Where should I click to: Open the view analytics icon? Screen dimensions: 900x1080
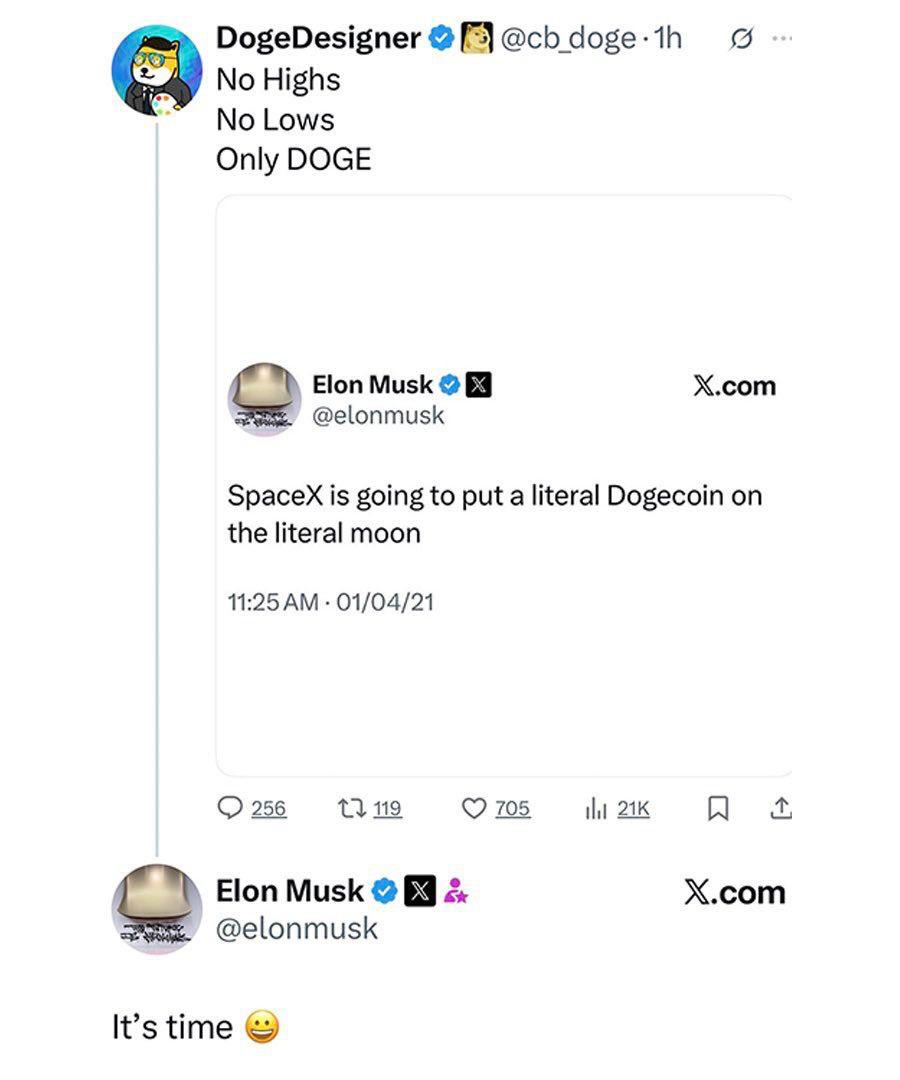coord(596,808)
